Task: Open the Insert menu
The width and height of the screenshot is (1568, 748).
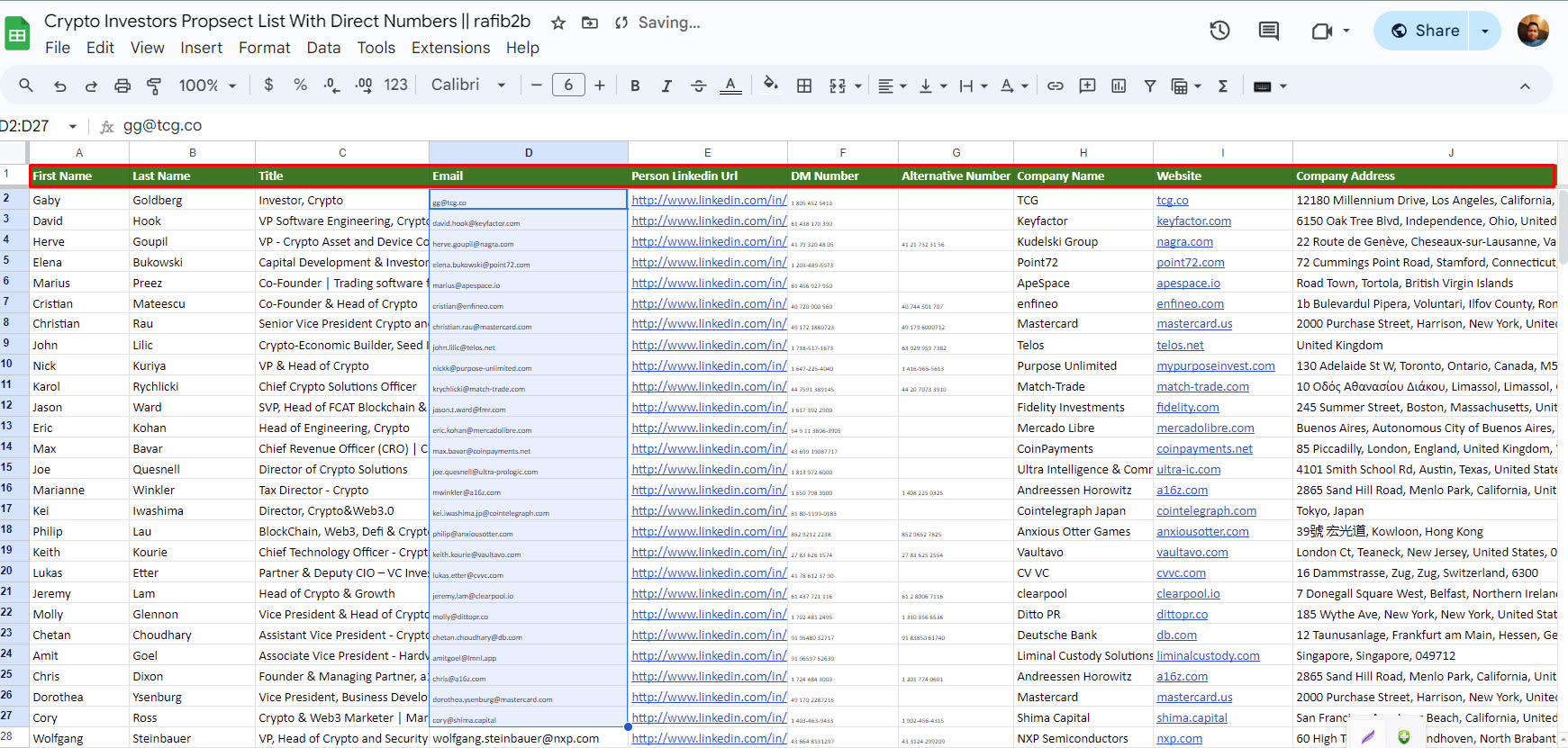Action: click(201, 48)
